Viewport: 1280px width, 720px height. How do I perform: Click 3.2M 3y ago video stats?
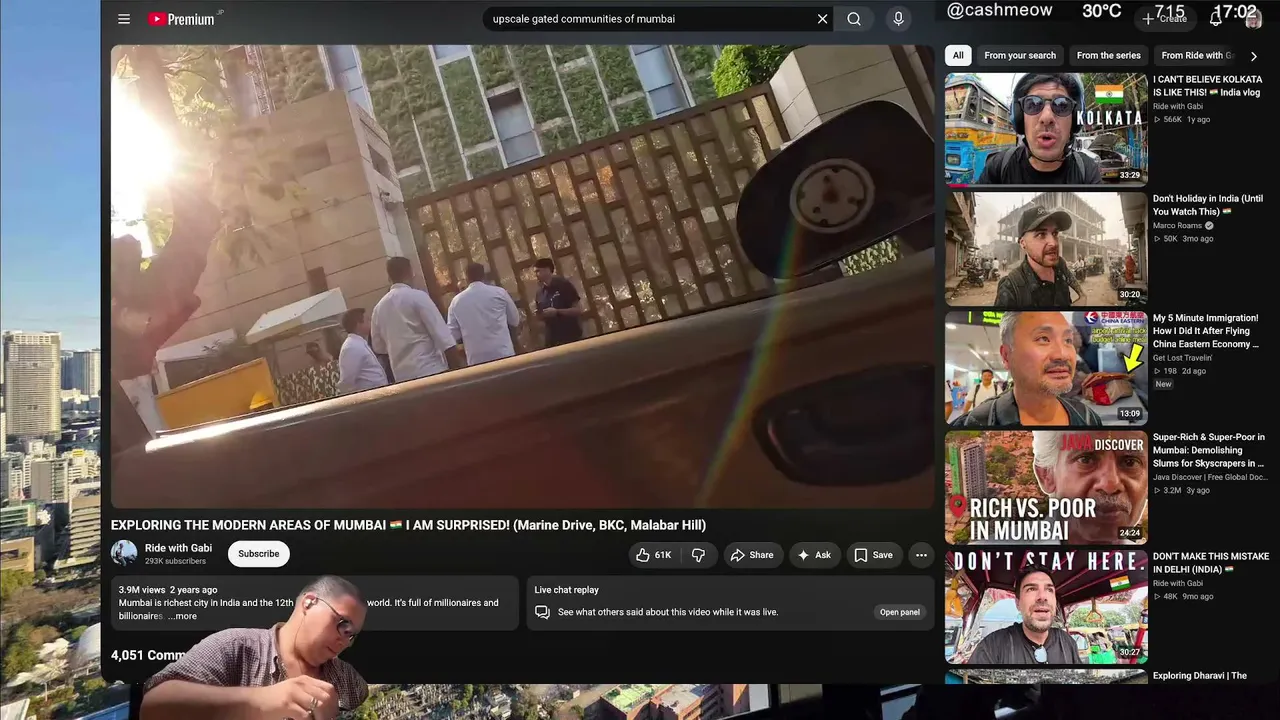[x=1182, y=490]
